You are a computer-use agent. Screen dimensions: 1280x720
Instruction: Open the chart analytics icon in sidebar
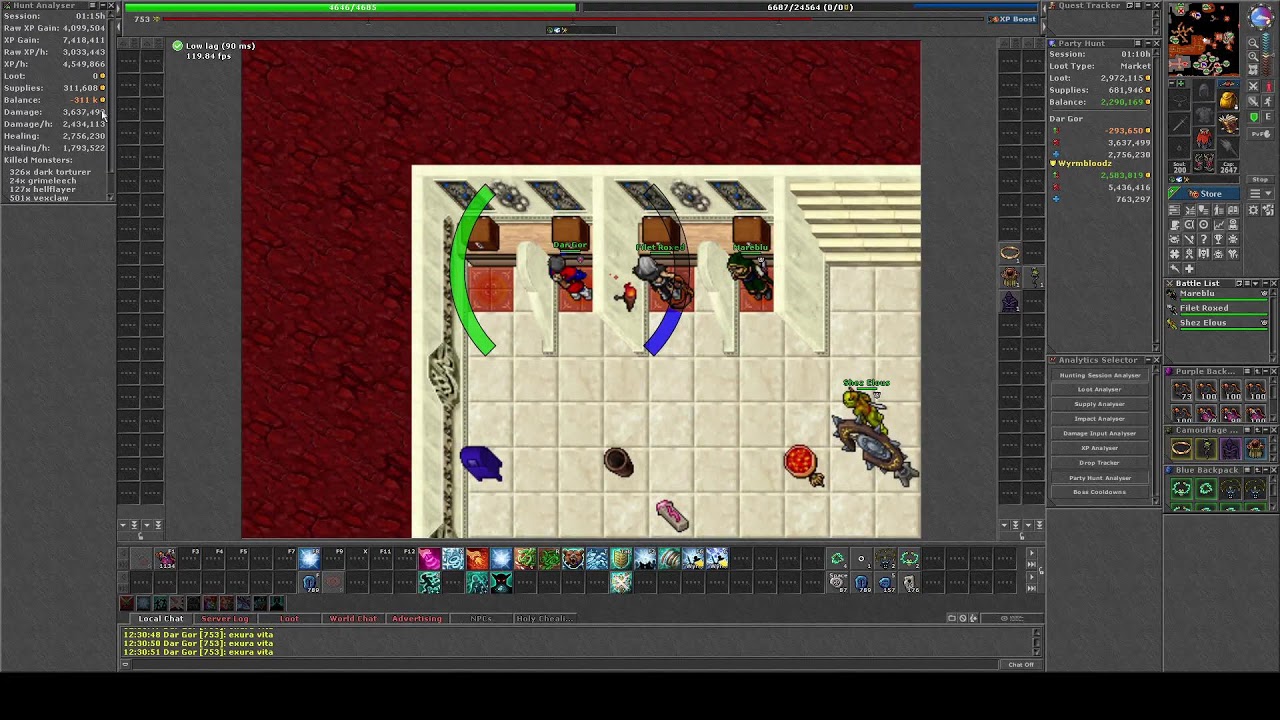(x=1218, y=224)
